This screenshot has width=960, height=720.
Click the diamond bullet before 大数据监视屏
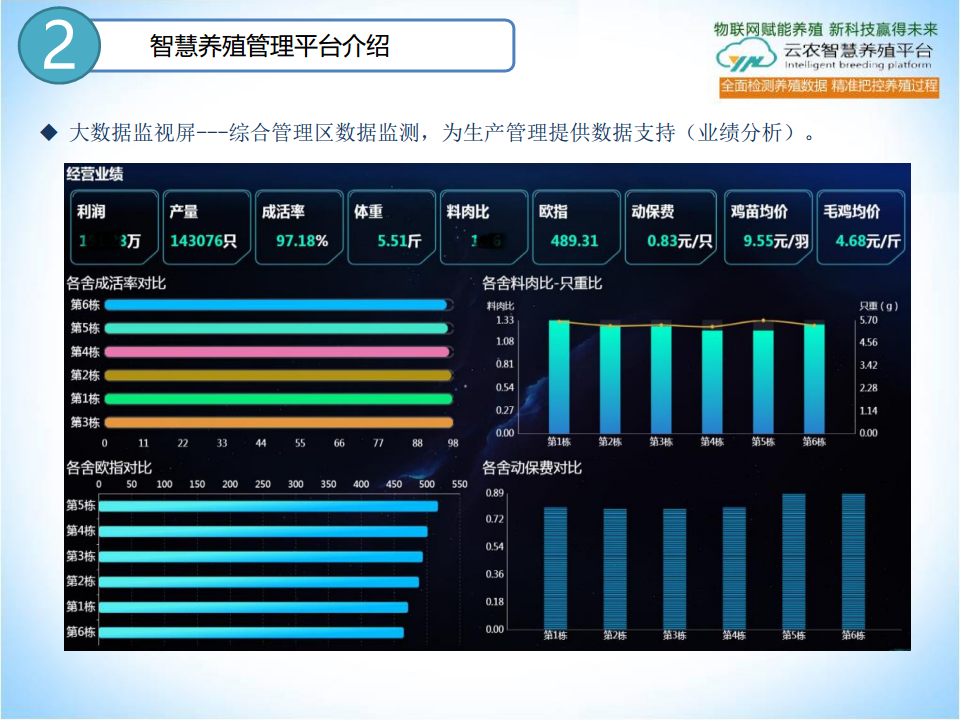(x=47, y=133)
